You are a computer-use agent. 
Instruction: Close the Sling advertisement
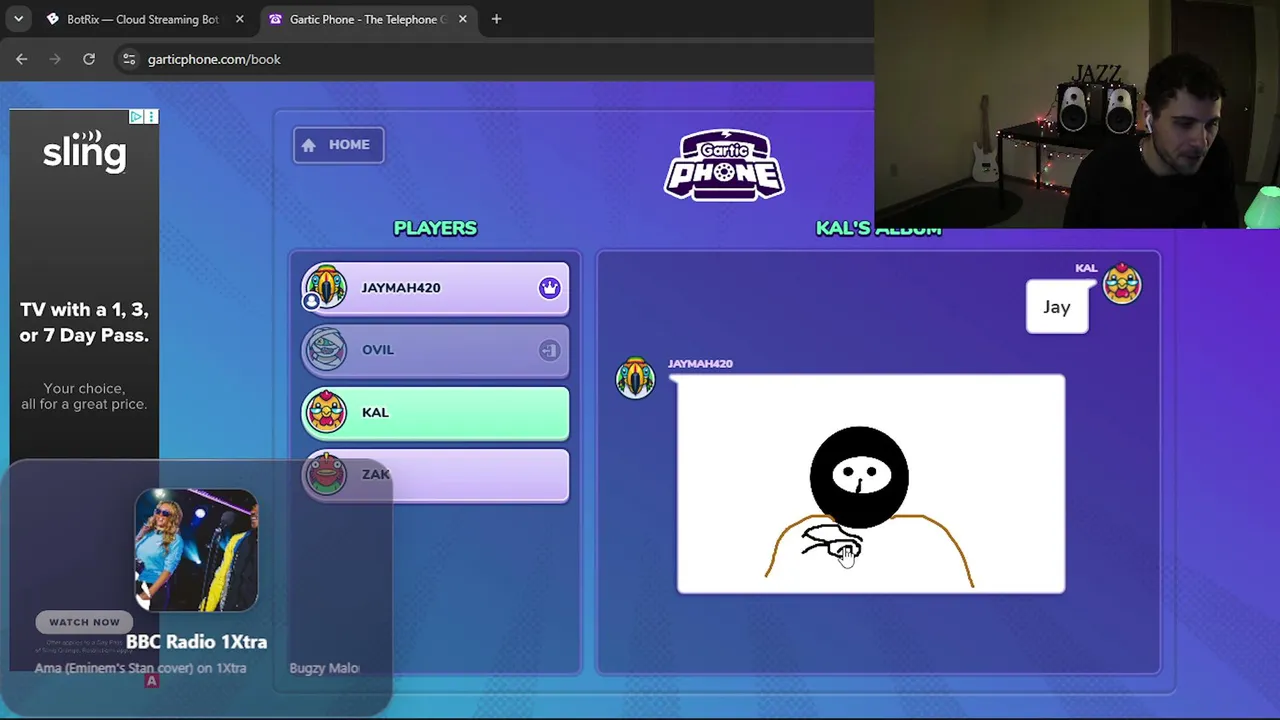tap(151, 117)
